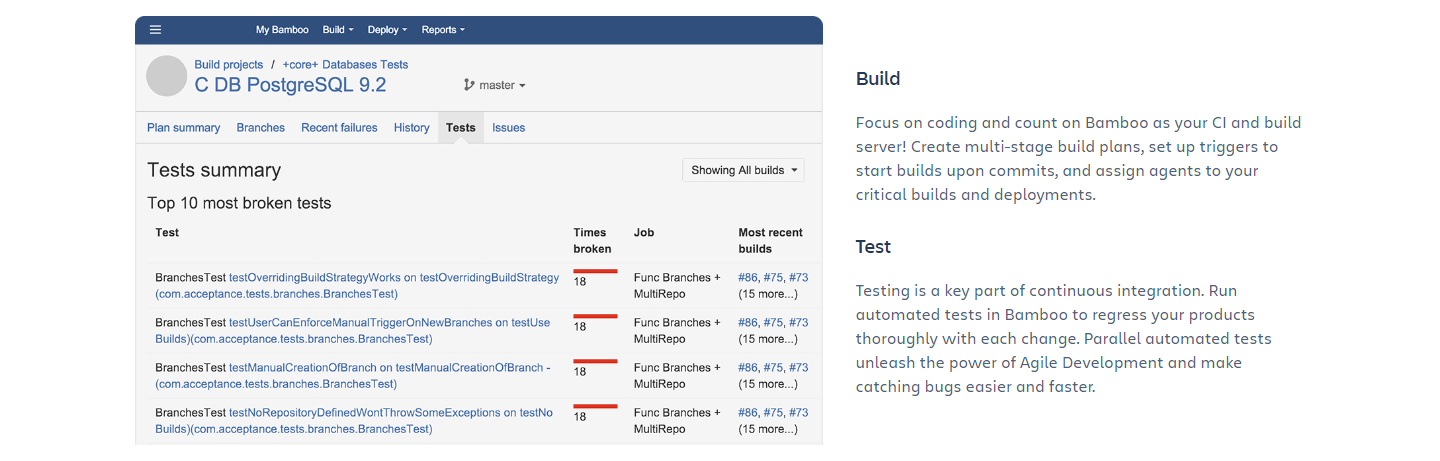Click the master branch icon
The width and height of the screenshot is (1440, 461).
point(469,85)
